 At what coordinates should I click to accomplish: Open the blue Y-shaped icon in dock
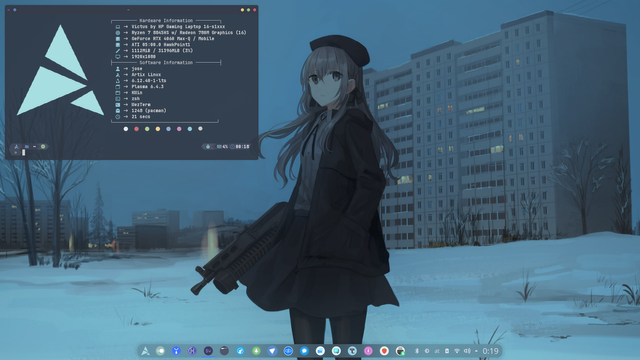coord(176,351)
